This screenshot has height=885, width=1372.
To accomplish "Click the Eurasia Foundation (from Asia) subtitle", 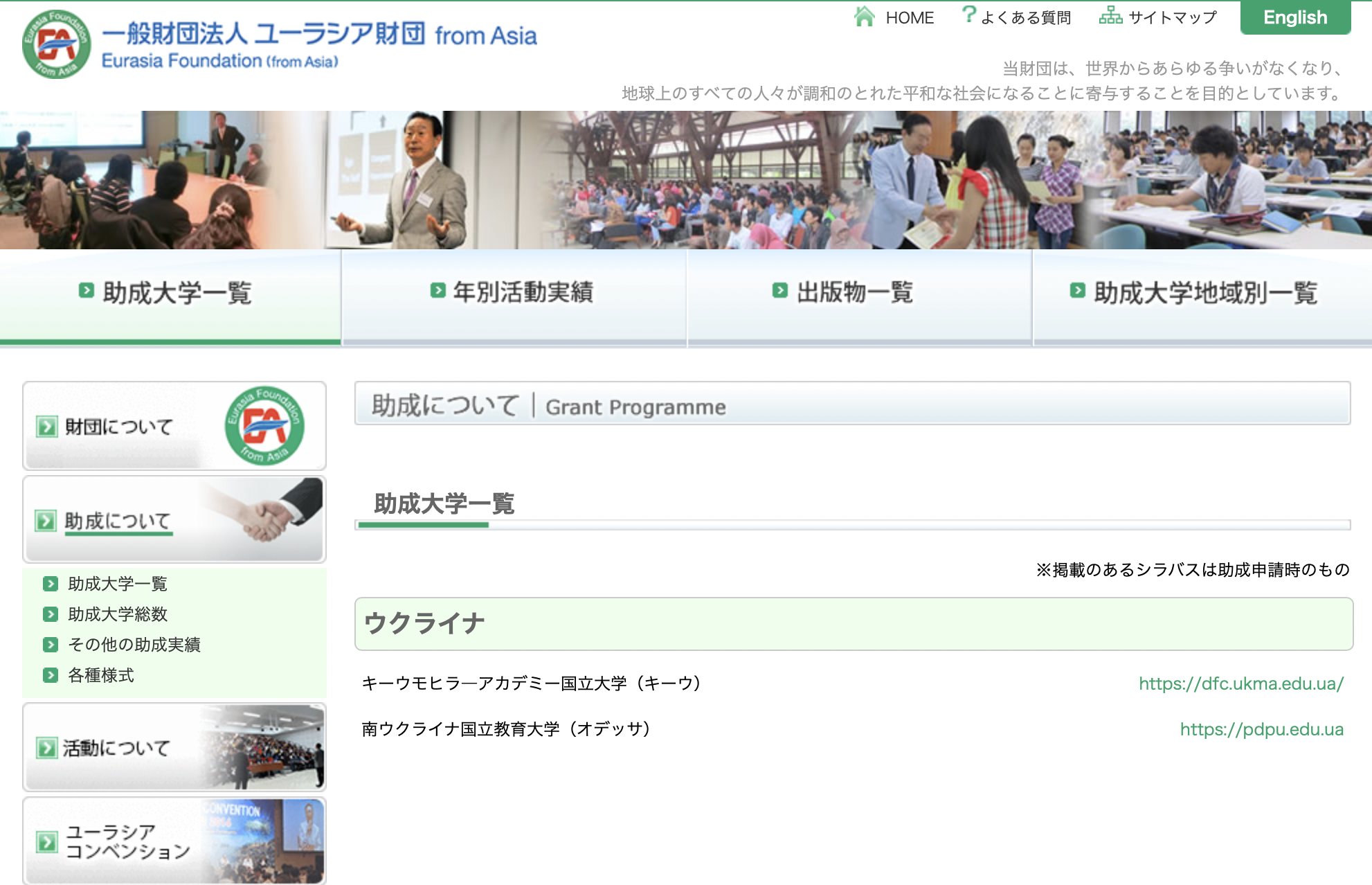I will point(220,62).
